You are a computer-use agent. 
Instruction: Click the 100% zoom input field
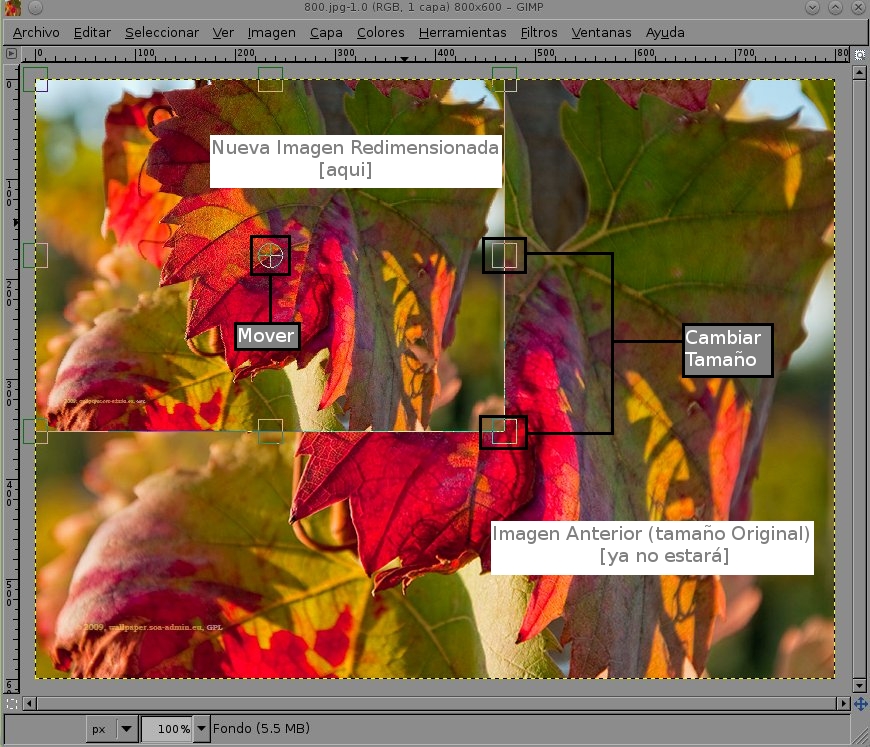(168, 729)
